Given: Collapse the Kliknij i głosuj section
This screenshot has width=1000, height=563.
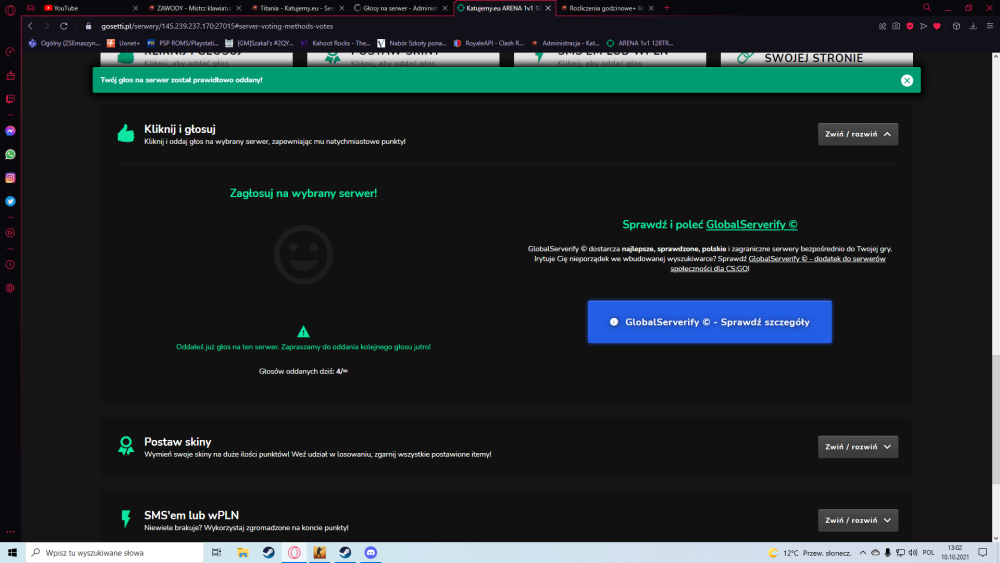Looking at the screenshot, I should (858, 134).
